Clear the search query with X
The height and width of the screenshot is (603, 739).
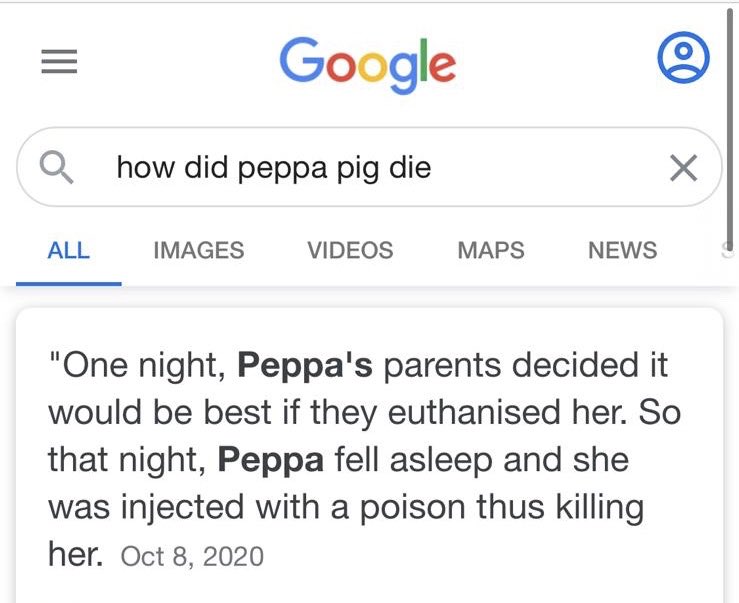pyautogui.click(x=683, y=168)
